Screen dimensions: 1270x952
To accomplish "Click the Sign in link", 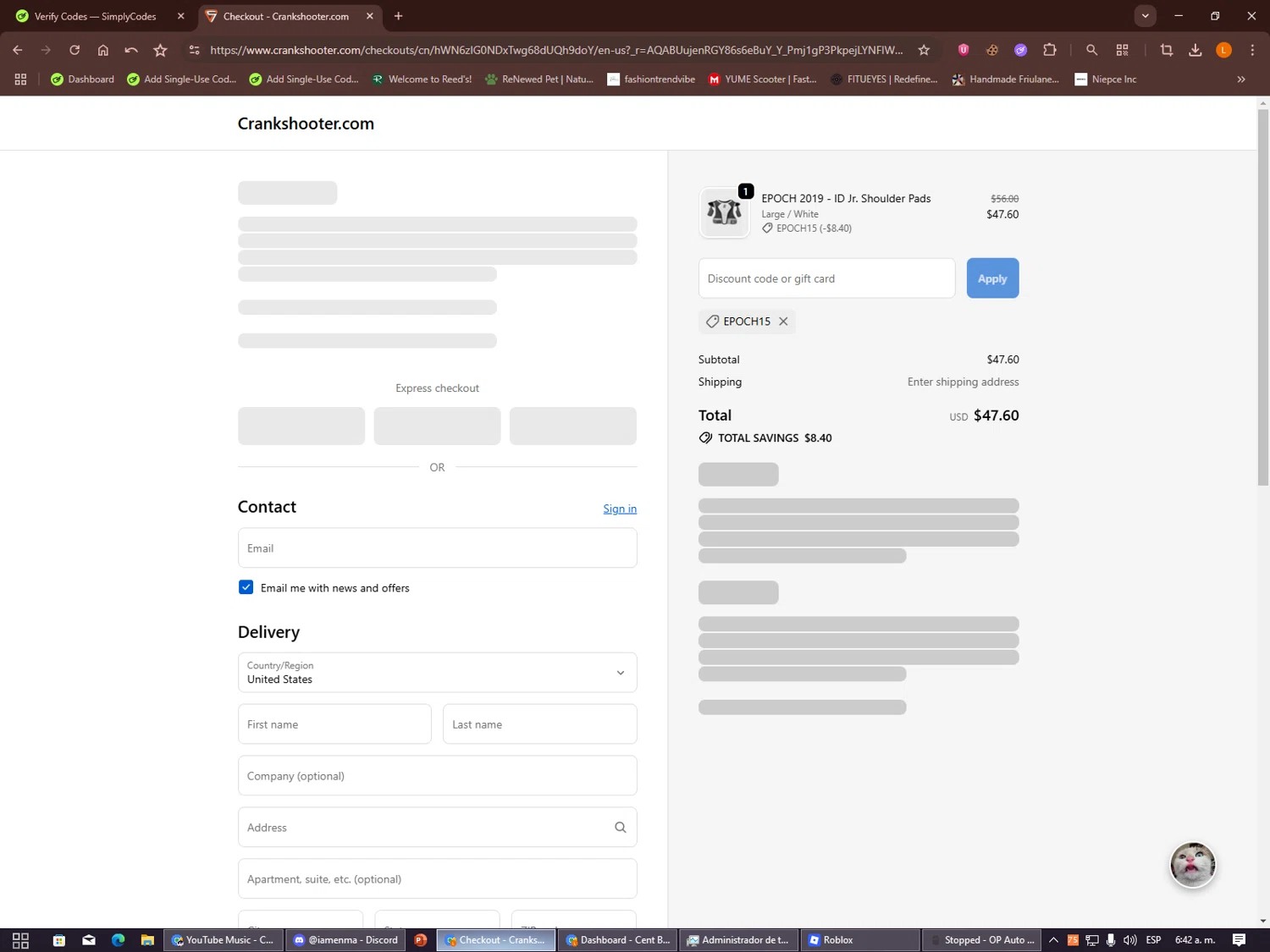I will [x=620, y=509].
